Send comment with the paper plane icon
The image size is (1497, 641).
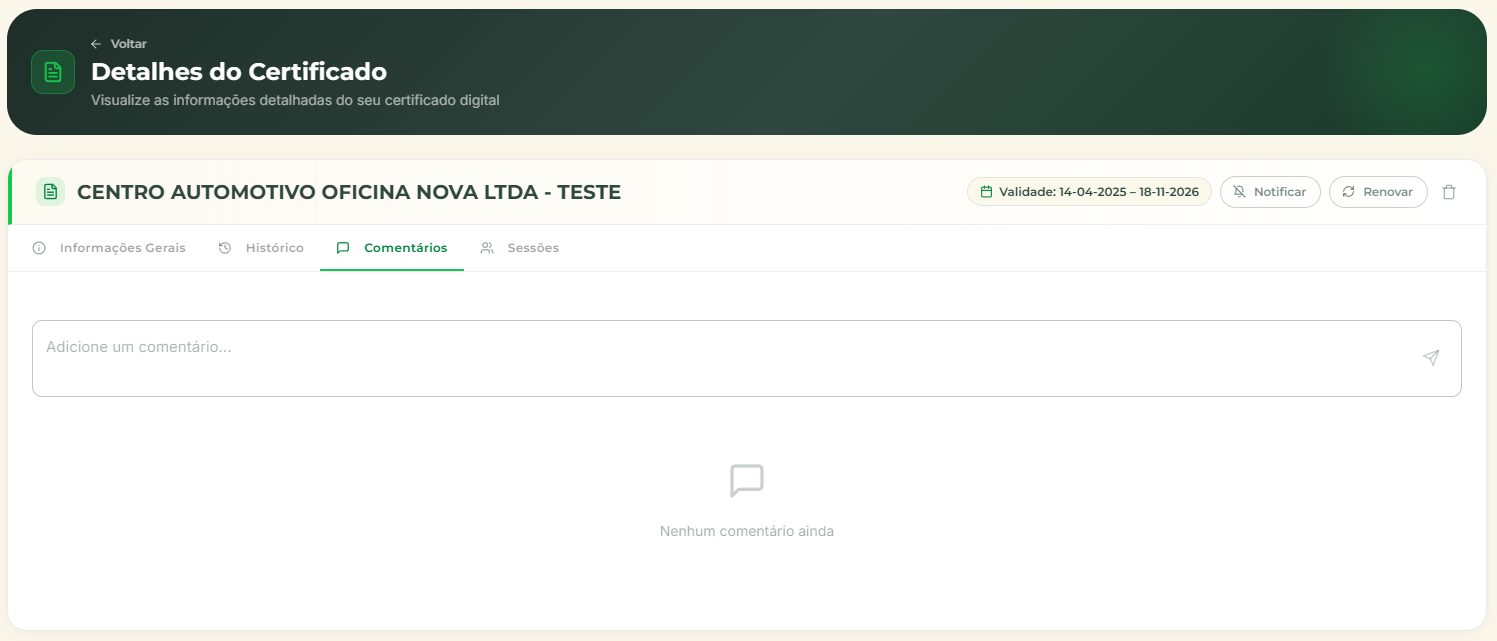1431,358
